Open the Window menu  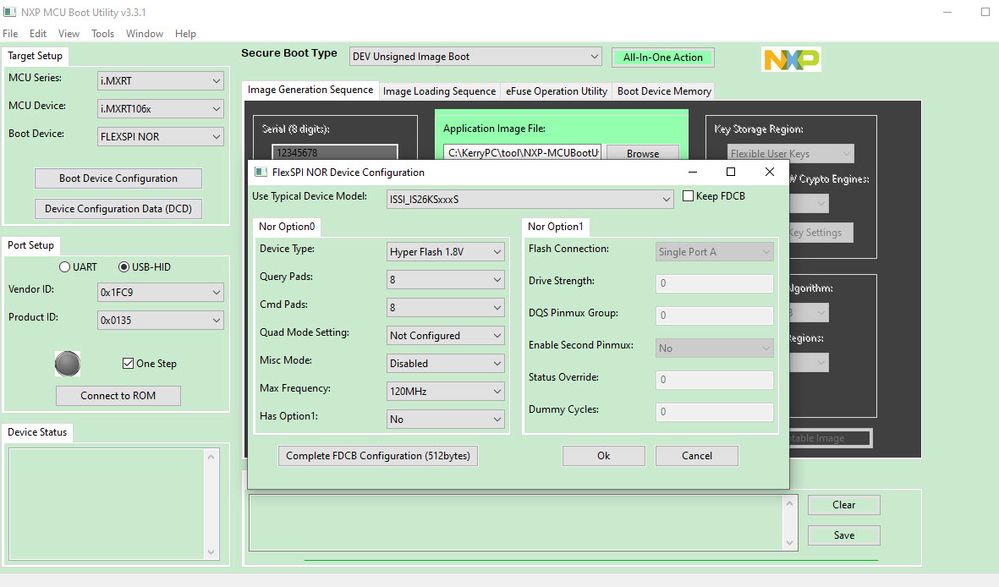[145, 34]
